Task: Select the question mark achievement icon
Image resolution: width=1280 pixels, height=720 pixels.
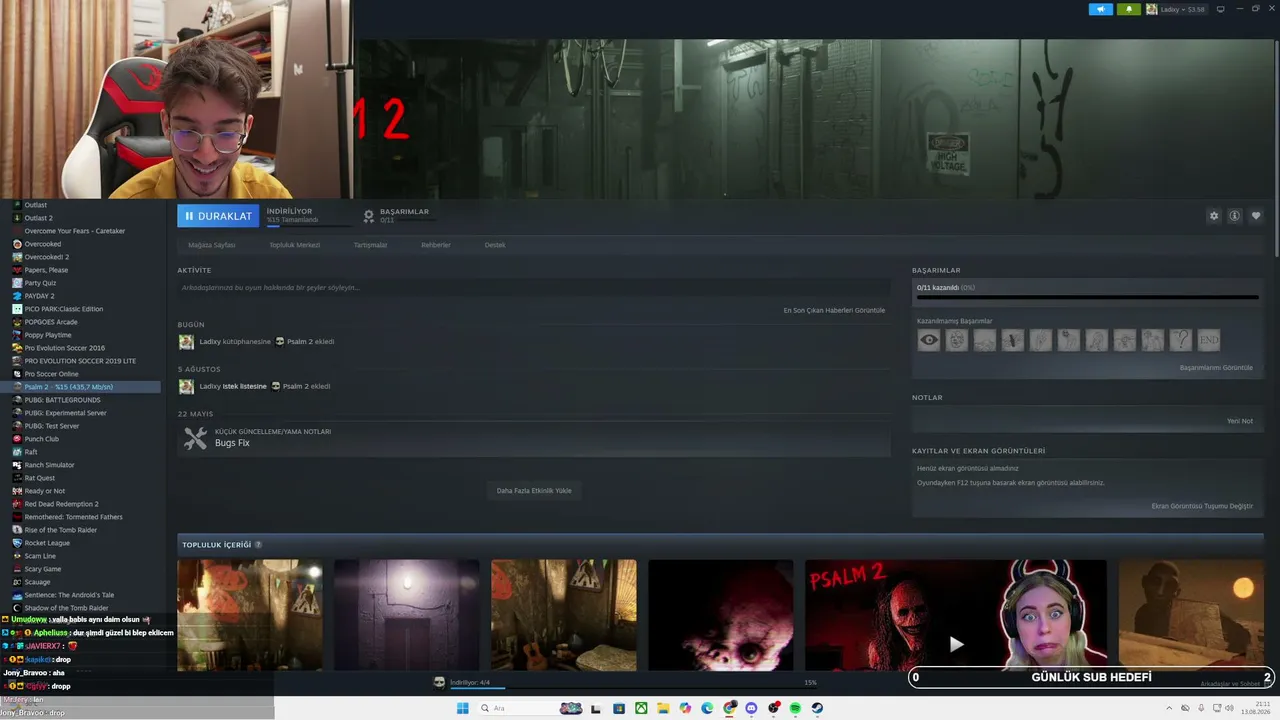Action: click(x=1181, y=340)
